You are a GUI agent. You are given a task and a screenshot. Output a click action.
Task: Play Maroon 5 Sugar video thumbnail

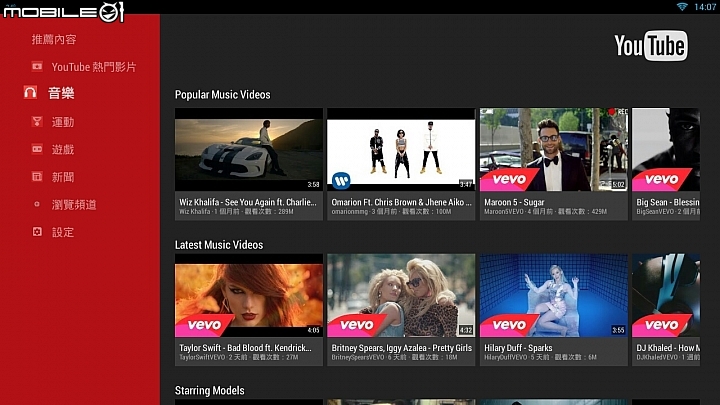pyautogui.click(x=554, y=149)
